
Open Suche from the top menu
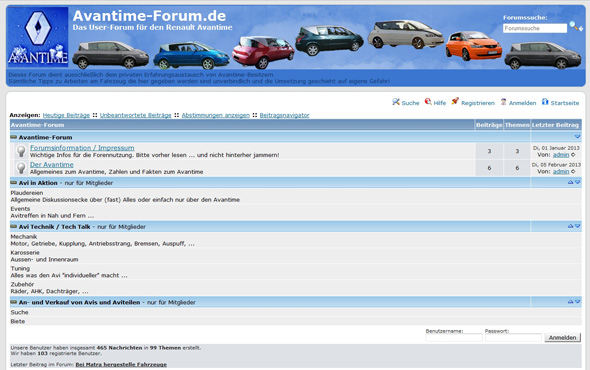coord(410,103)
